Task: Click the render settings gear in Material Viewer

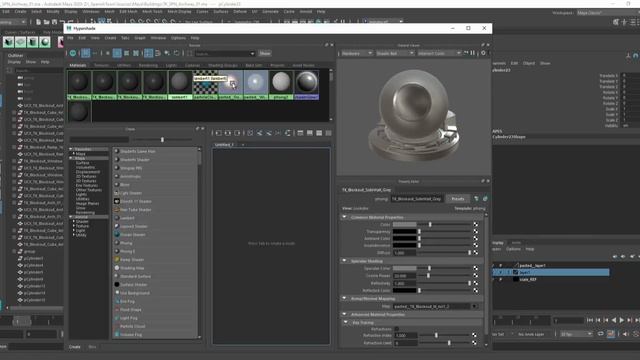Action: (483, 53)
